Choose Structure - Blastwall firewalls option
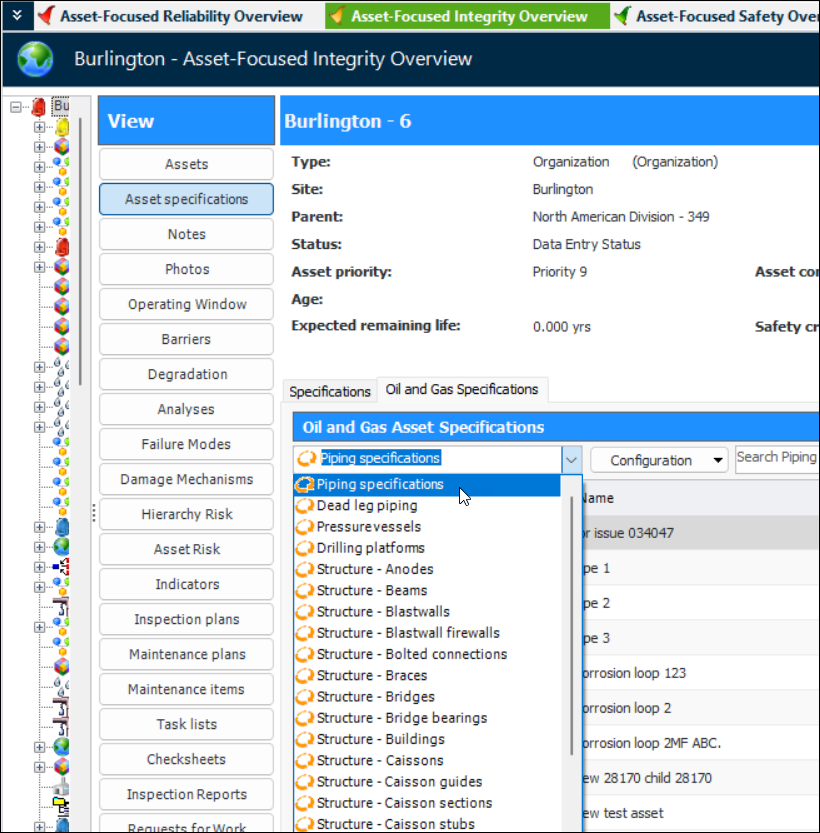 point(408,633)
